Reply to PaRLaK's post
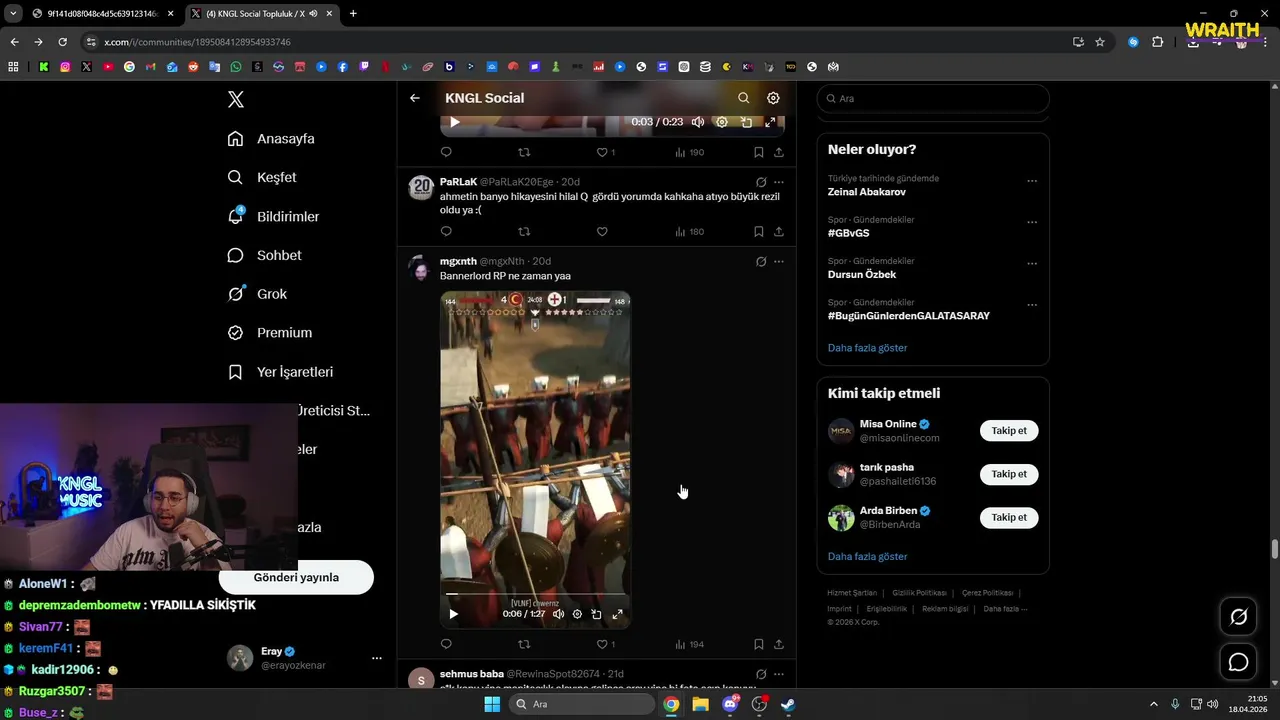Screen dimensions: 1280x720 [x=446, y=232]
